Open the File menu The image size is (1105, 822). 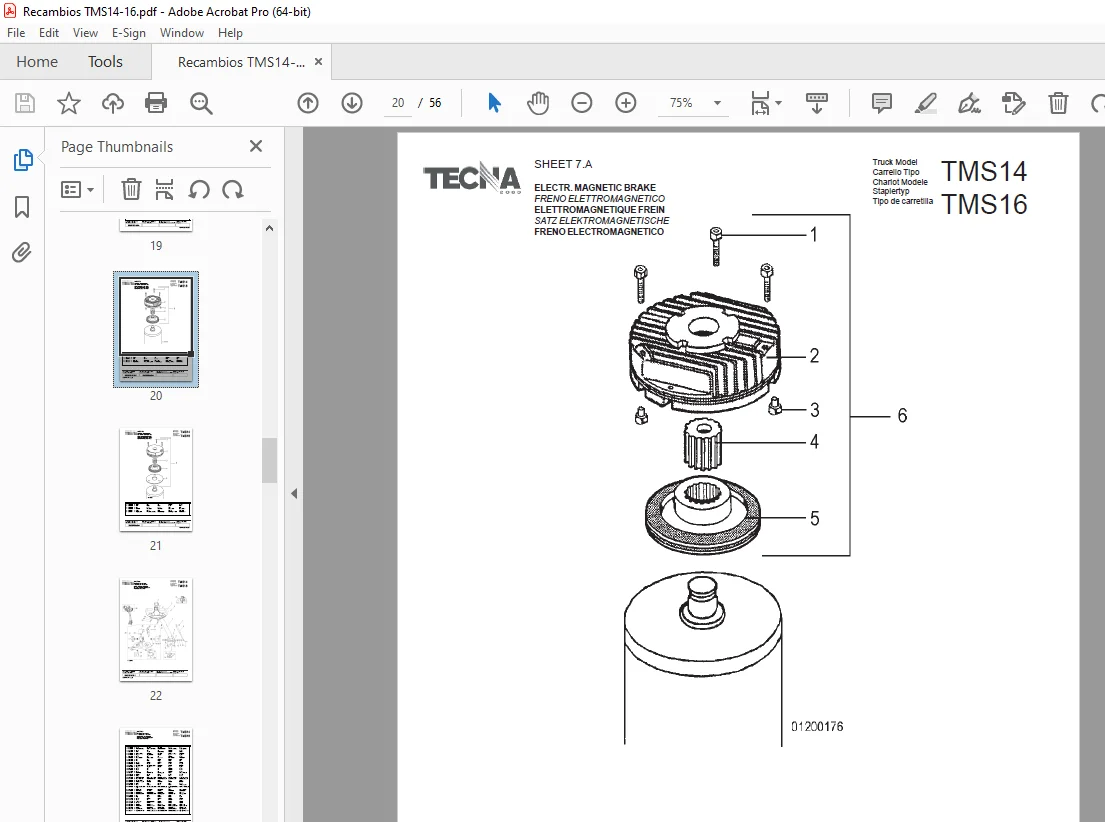(x=16, y=32)
